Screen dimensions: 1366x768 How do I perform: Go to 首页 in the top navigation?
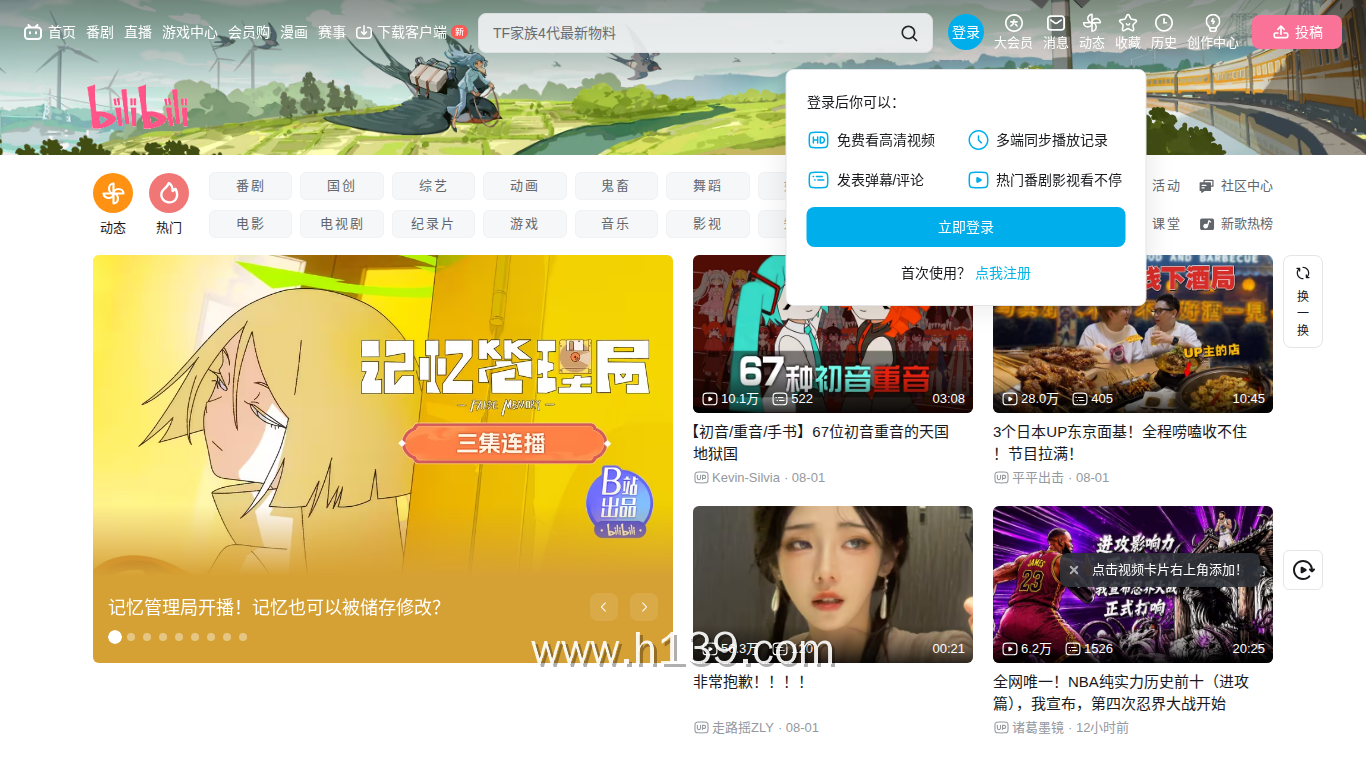click(x=50, y=32)
